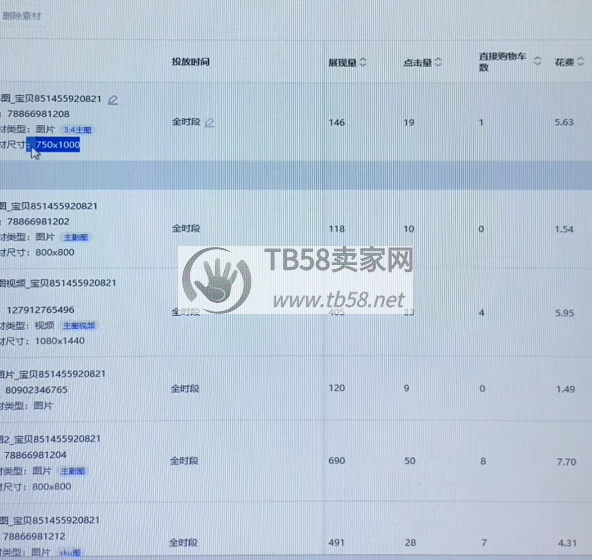Sort the table by 直接购物车数

tap(538, 61)
